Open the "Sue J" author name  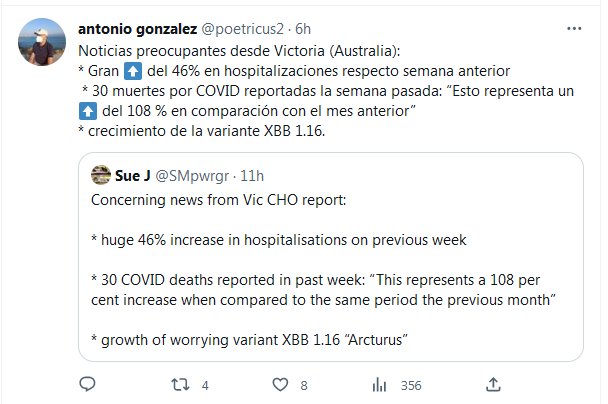tap(133, 176)
